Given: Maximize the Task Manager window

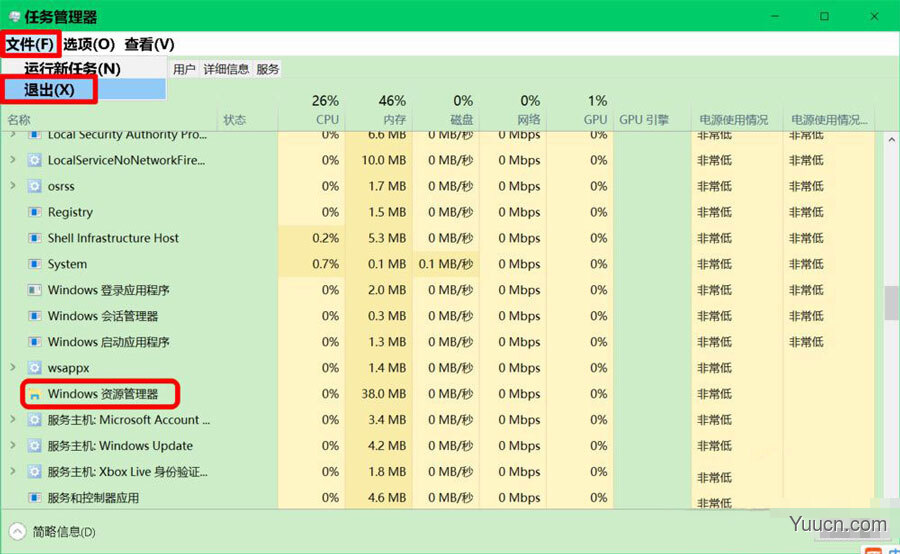Looking at the screenshot, I should point(824,16).
